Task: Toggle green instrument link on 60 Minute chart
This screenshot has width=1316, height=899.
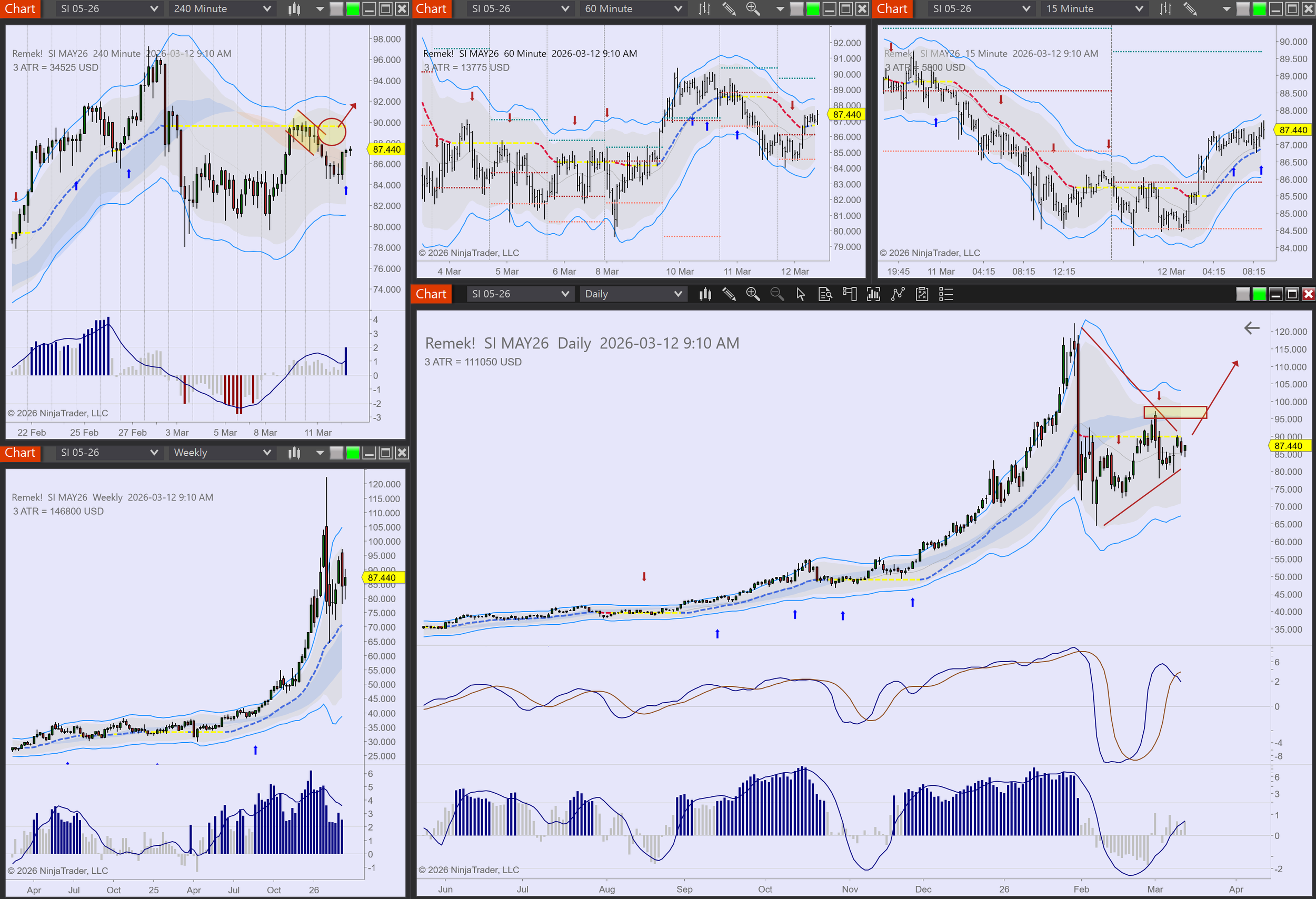Action: 813,8
